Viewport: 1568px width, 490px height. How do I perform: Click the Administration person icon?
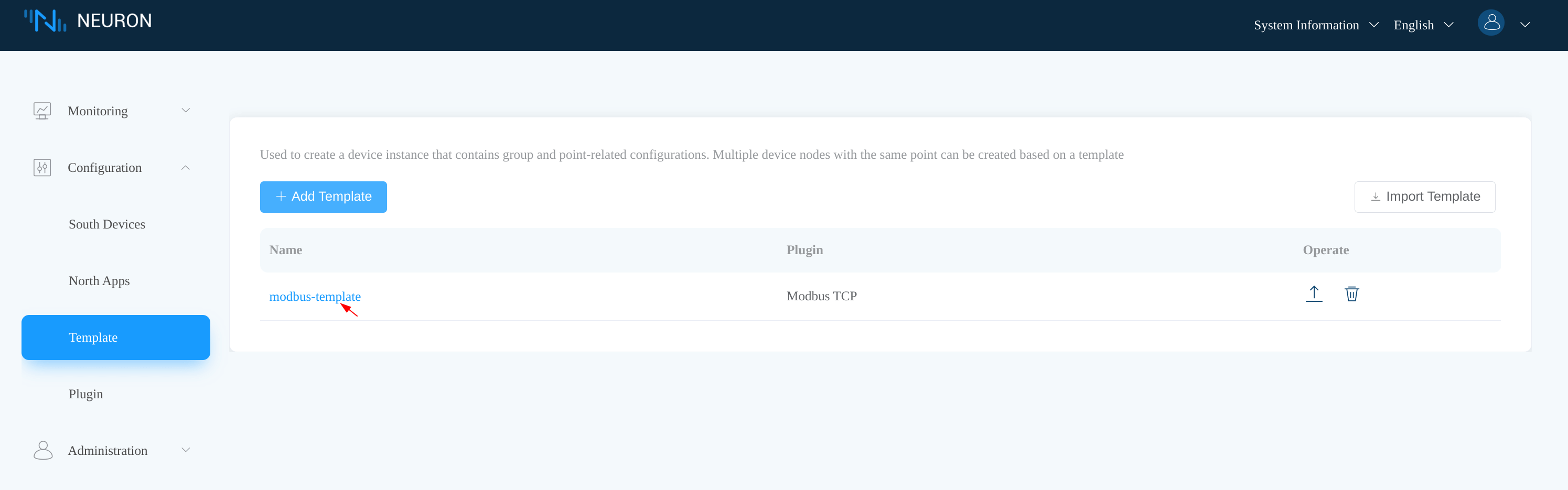tap(42, 450)
